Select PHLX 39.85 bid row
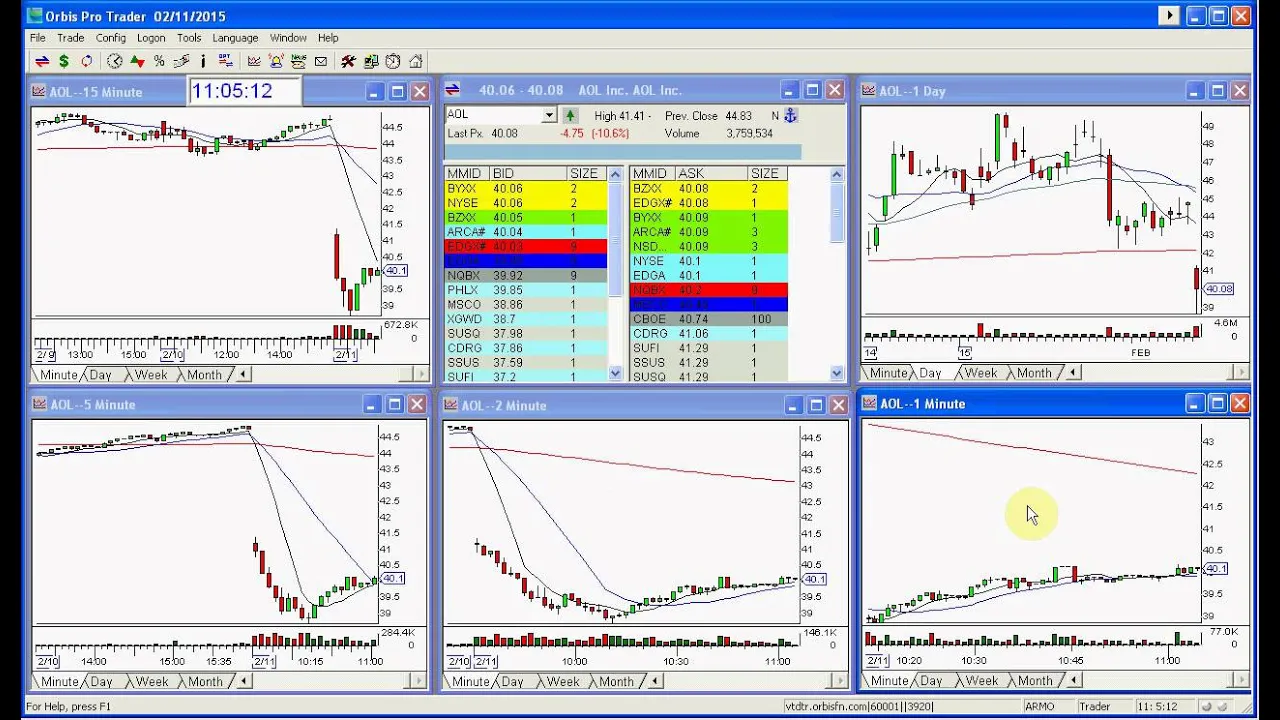Image resolution: width=1280 pixels, height=720 pixels. coord(526,291)
